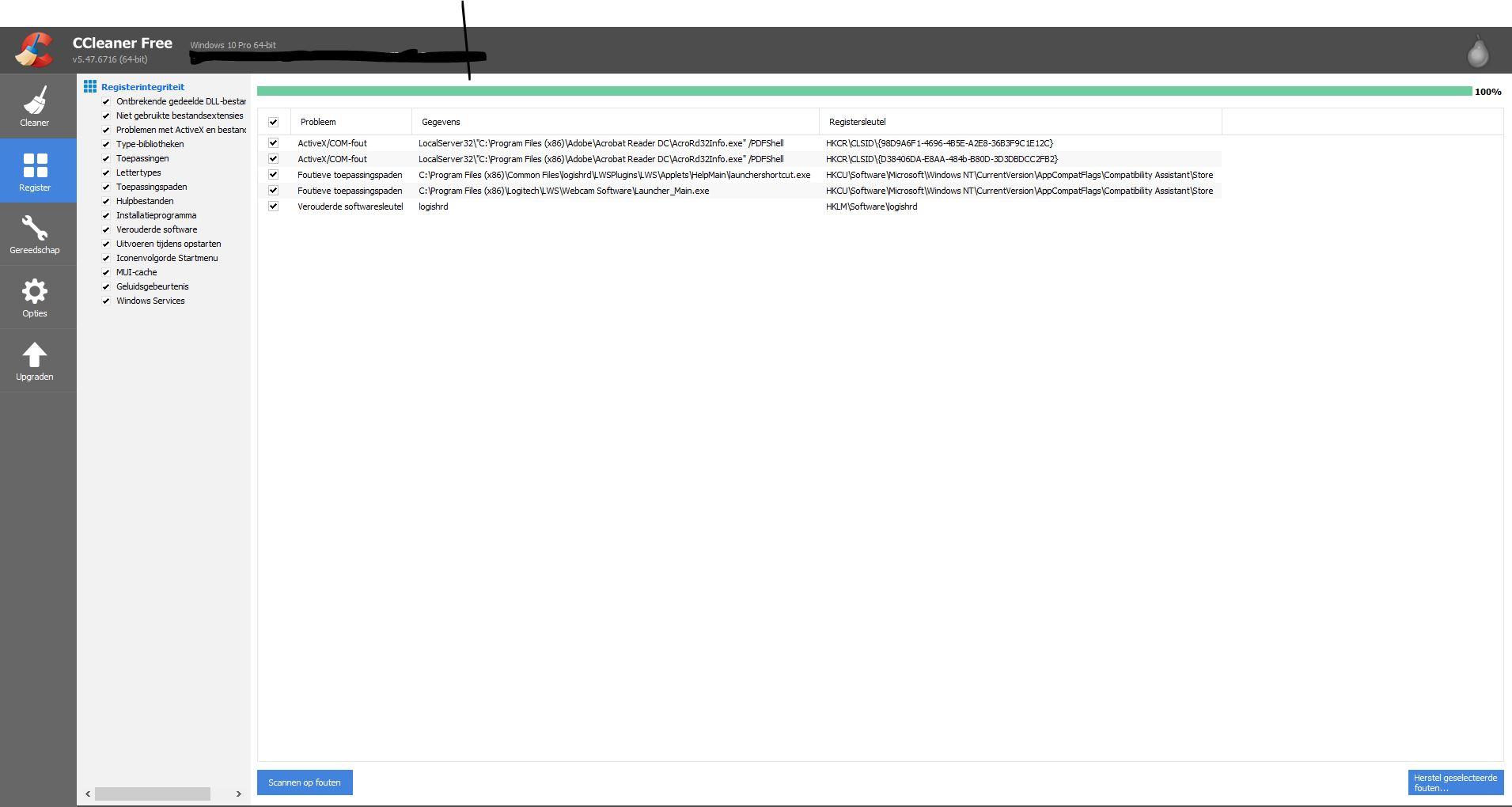Click the CCleaner Free title
Image resolution: width=1512 pixels, height=807 pixels.
[123, 44]
